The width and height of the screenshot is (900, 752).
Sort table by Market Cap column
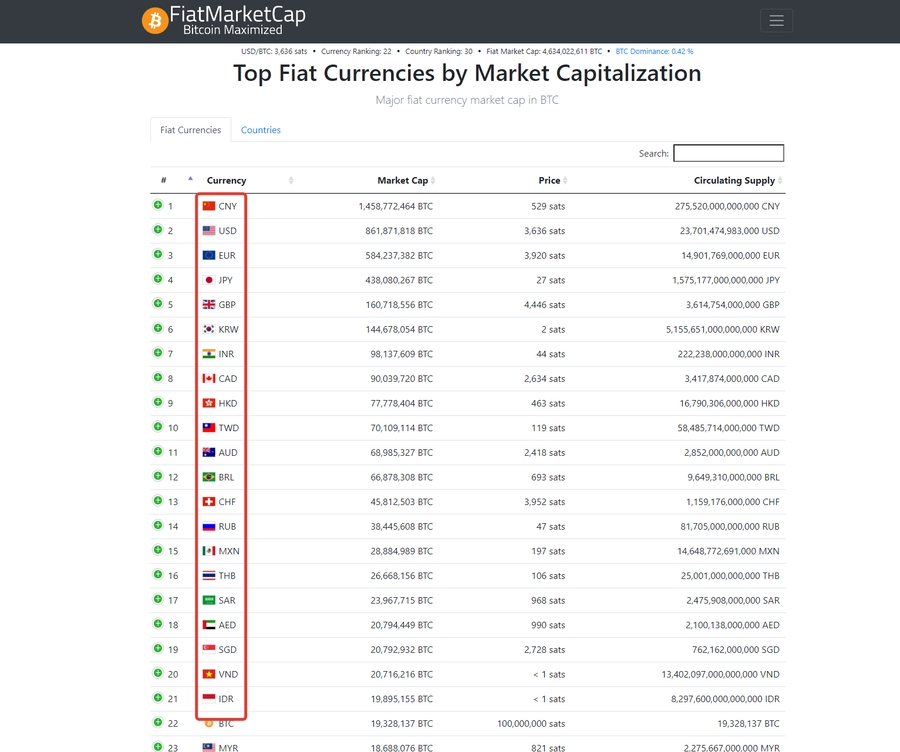[402, 181]
